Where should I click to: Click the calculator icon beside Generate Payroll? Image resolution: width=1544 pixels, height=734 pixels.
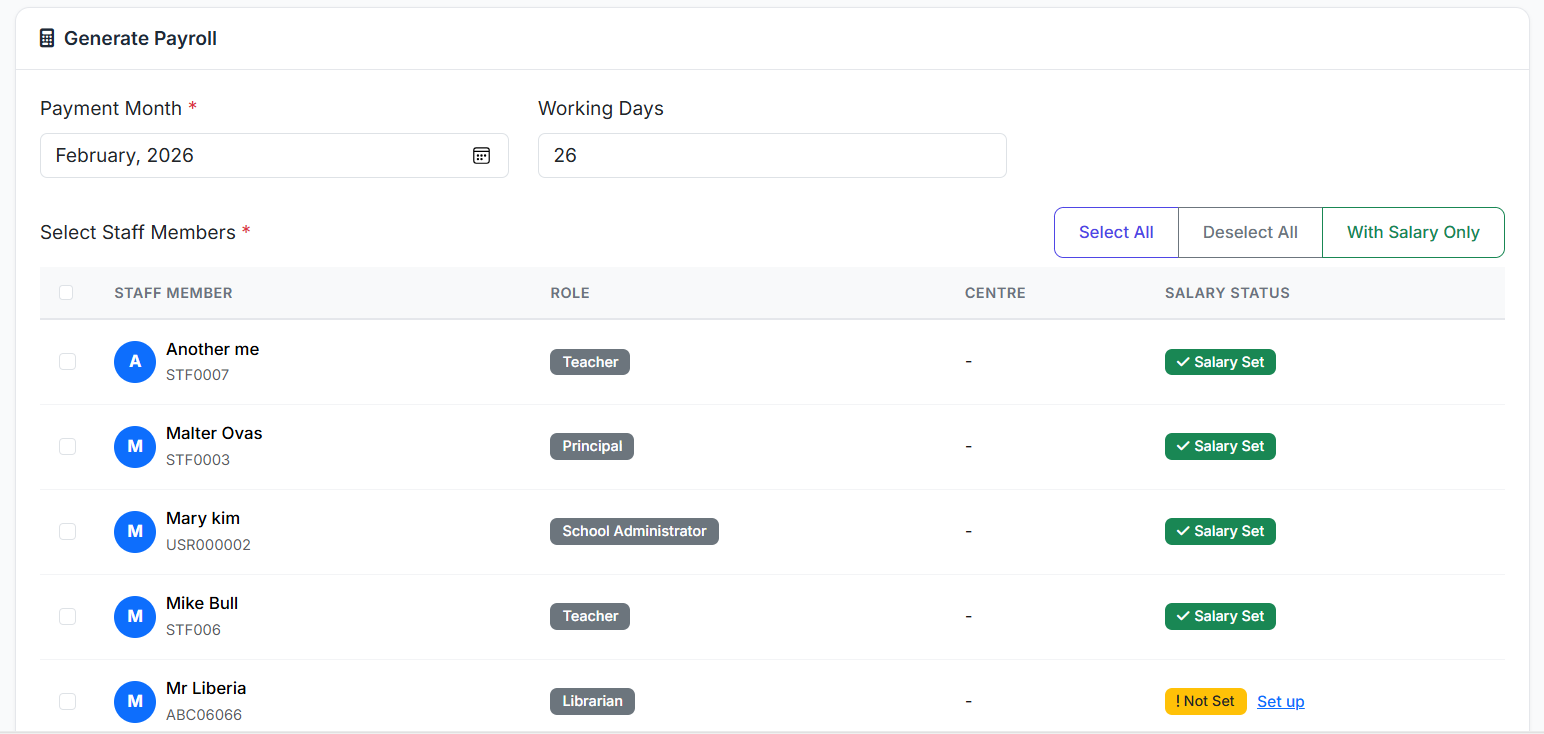47,39
